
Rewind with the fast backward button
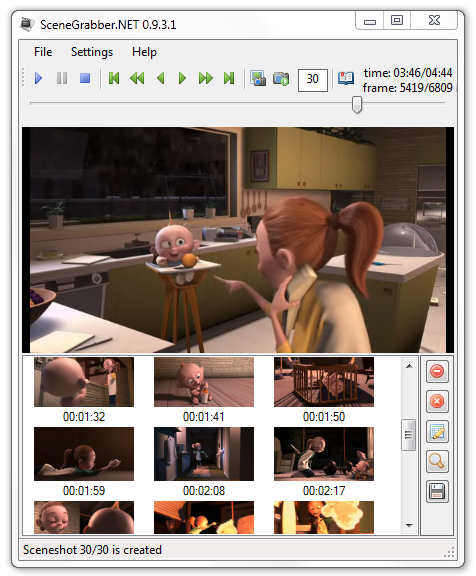pyautogui.click(x=137, y=78)
